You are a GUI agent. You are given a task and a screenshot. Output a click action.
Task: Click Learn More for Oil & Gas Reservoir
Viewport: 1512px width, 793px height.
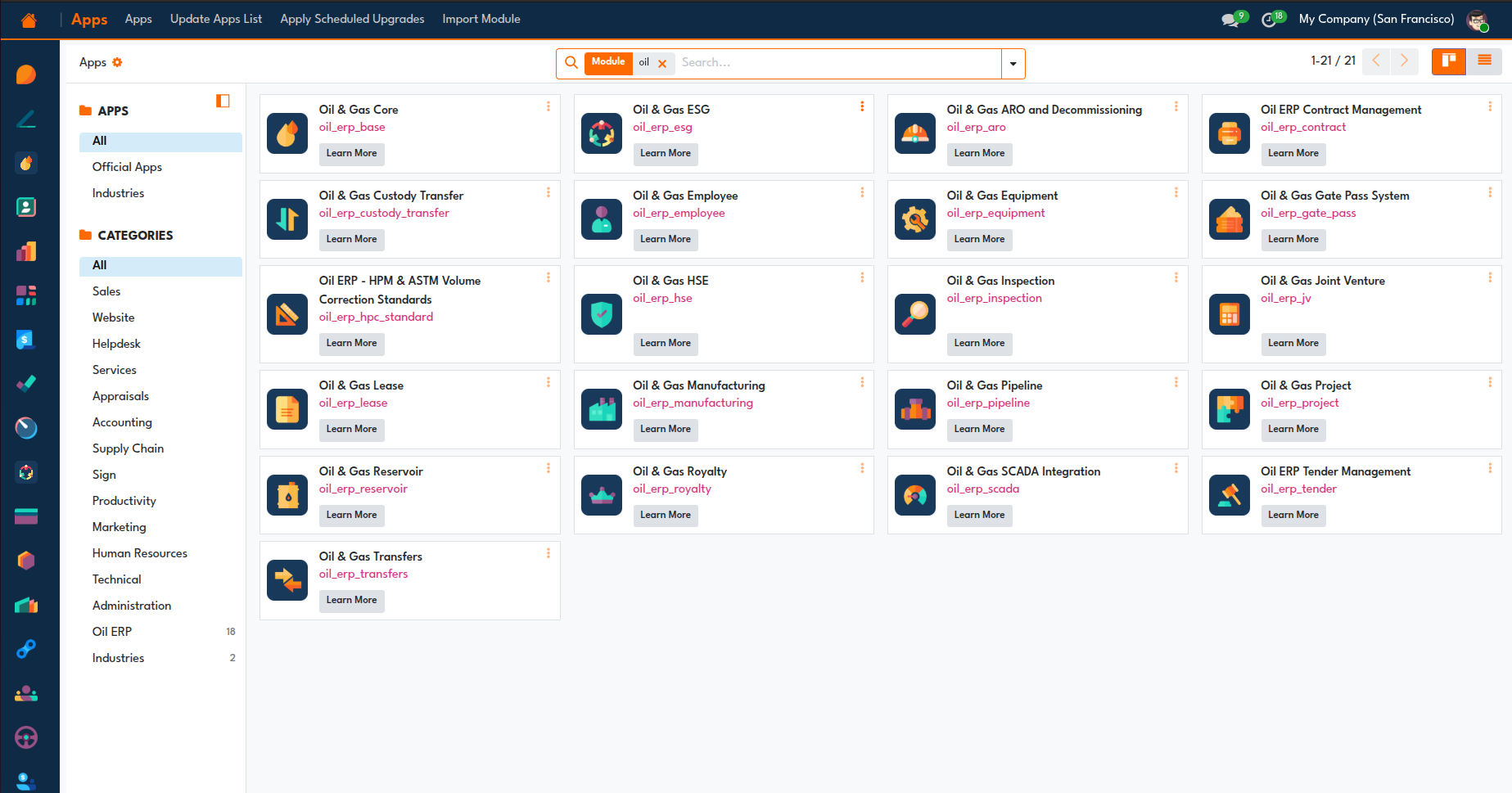click(351, 515)
